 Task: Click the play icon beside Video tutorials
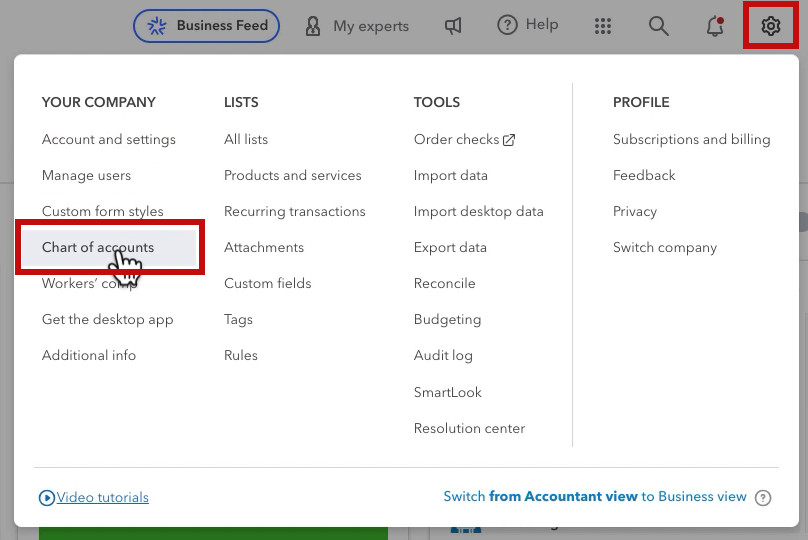[46, 498]
